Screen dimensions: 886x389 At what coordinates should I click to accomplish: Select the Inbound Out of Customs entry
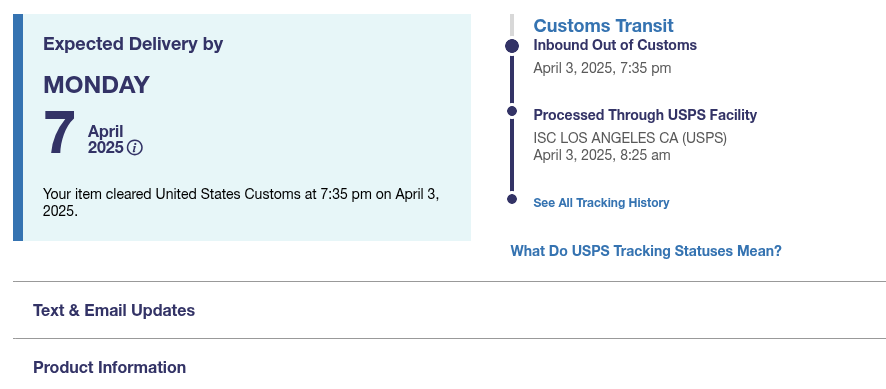click(x=615, y=45)
